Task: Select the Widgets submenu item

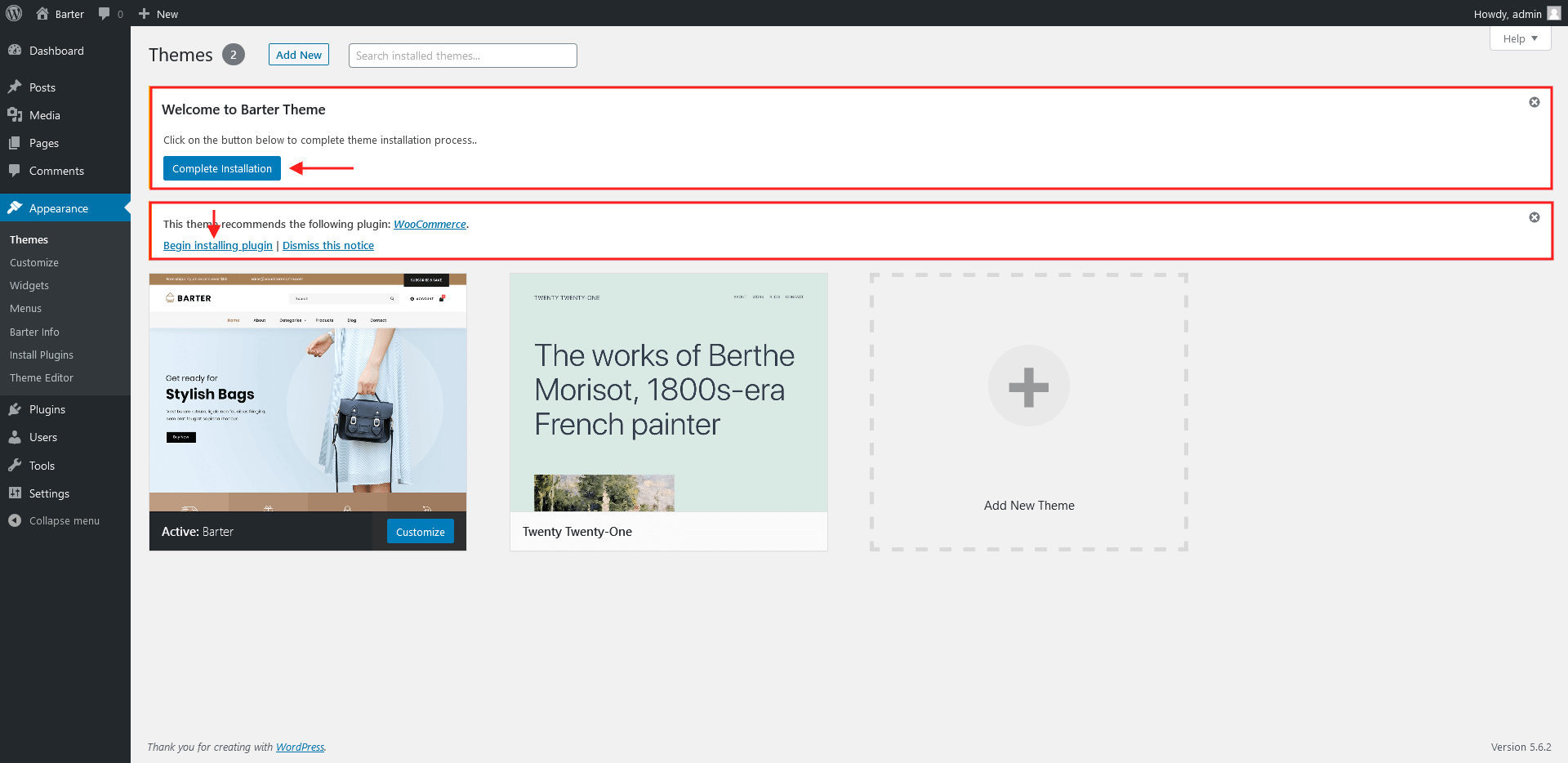Action: [x=29, y=285]
